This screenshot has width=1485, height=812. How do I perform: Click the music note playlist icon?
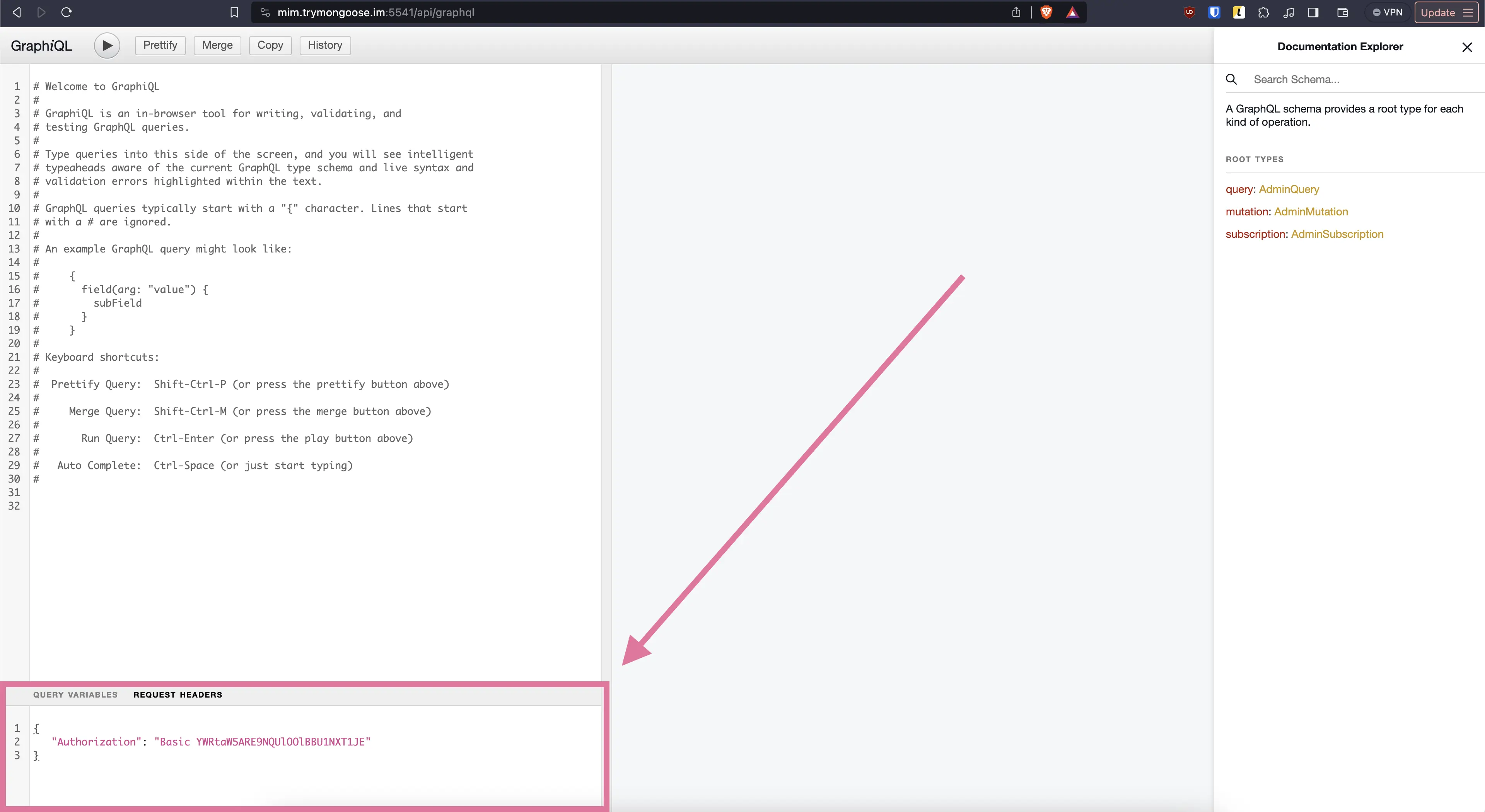coord(1289,12)
